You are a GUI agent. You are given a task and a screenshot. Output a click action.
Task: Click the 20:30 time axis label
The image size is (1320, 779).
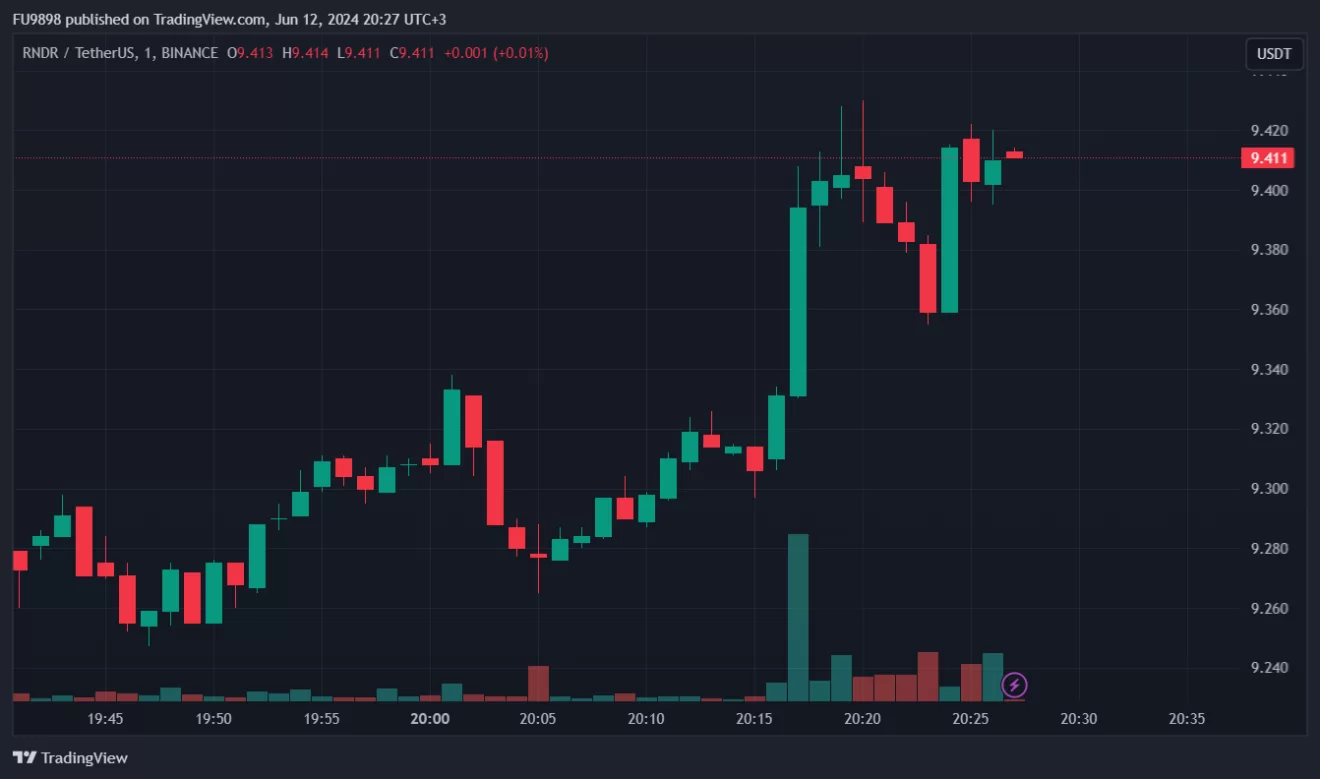click(1079, 718)
